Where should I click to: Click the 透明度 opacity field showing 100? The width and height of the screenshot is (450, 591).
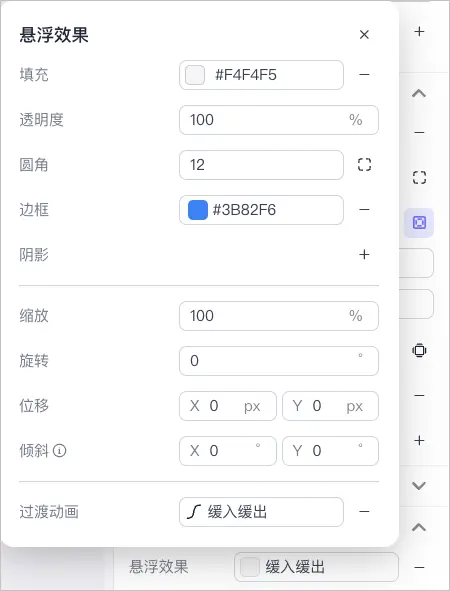[279, 120]
